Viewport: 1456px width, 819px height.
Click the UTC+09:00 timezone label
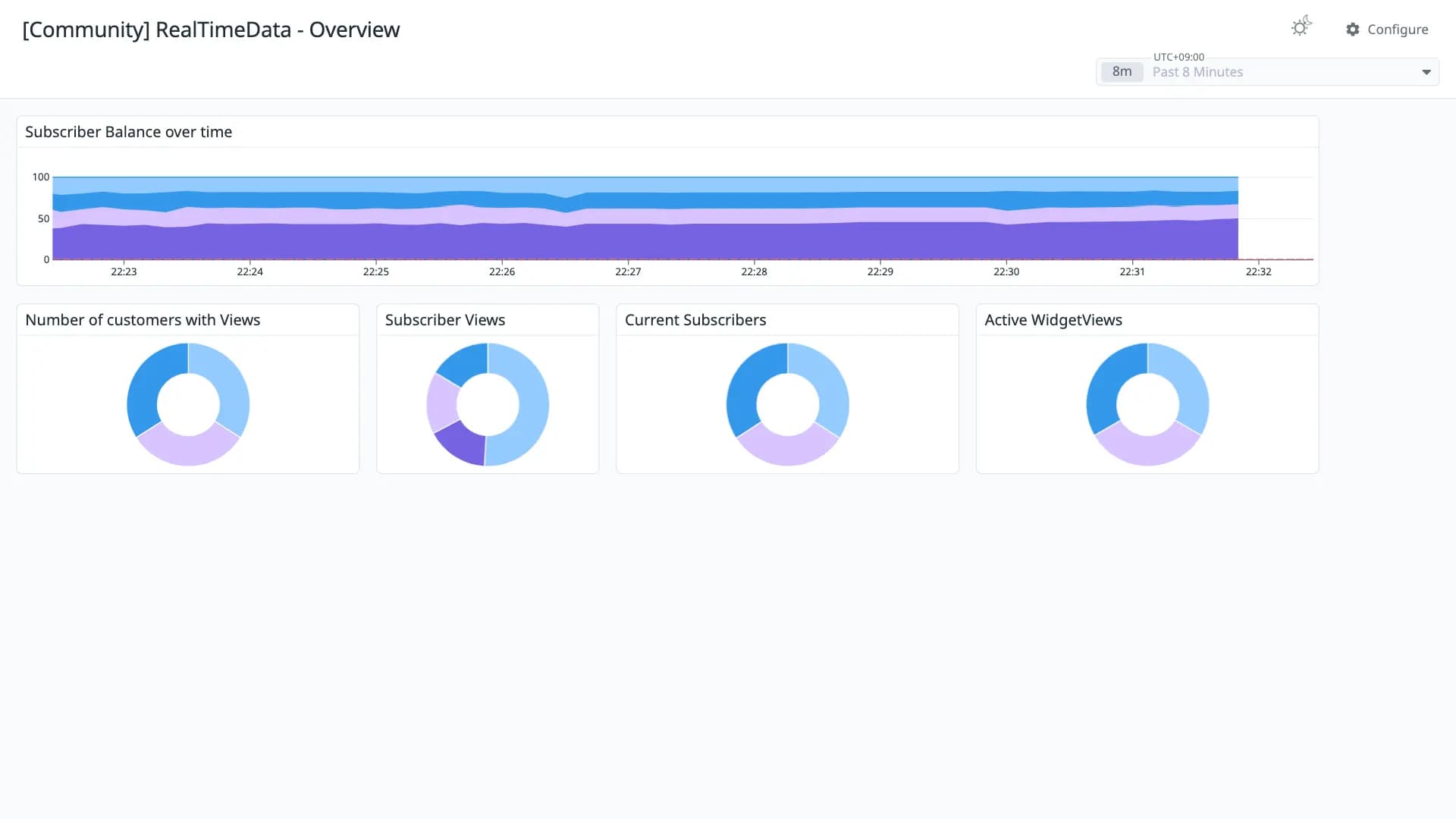coord(1178,57)
